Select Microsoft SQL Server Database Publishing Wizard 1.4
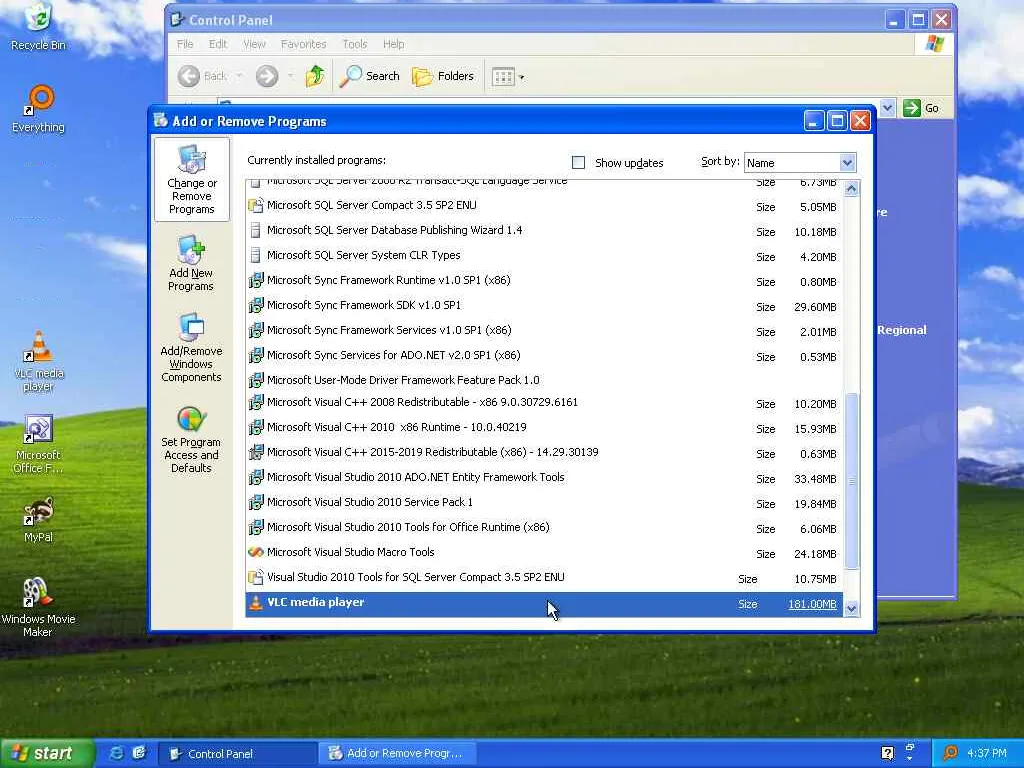This screenshot has width=1024, height=768. click(544, 231)
